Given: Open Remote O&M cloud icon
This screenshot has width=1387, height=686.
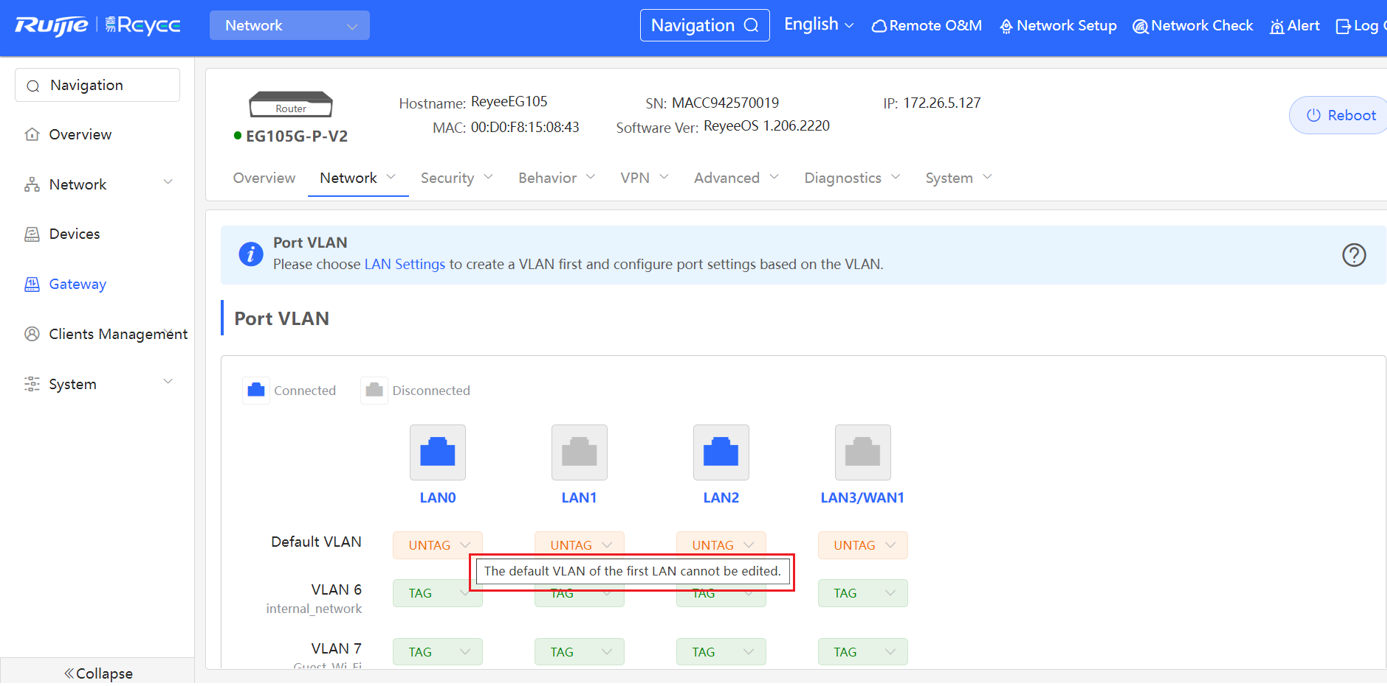Looking at the screenshot, I should point(880,26).
